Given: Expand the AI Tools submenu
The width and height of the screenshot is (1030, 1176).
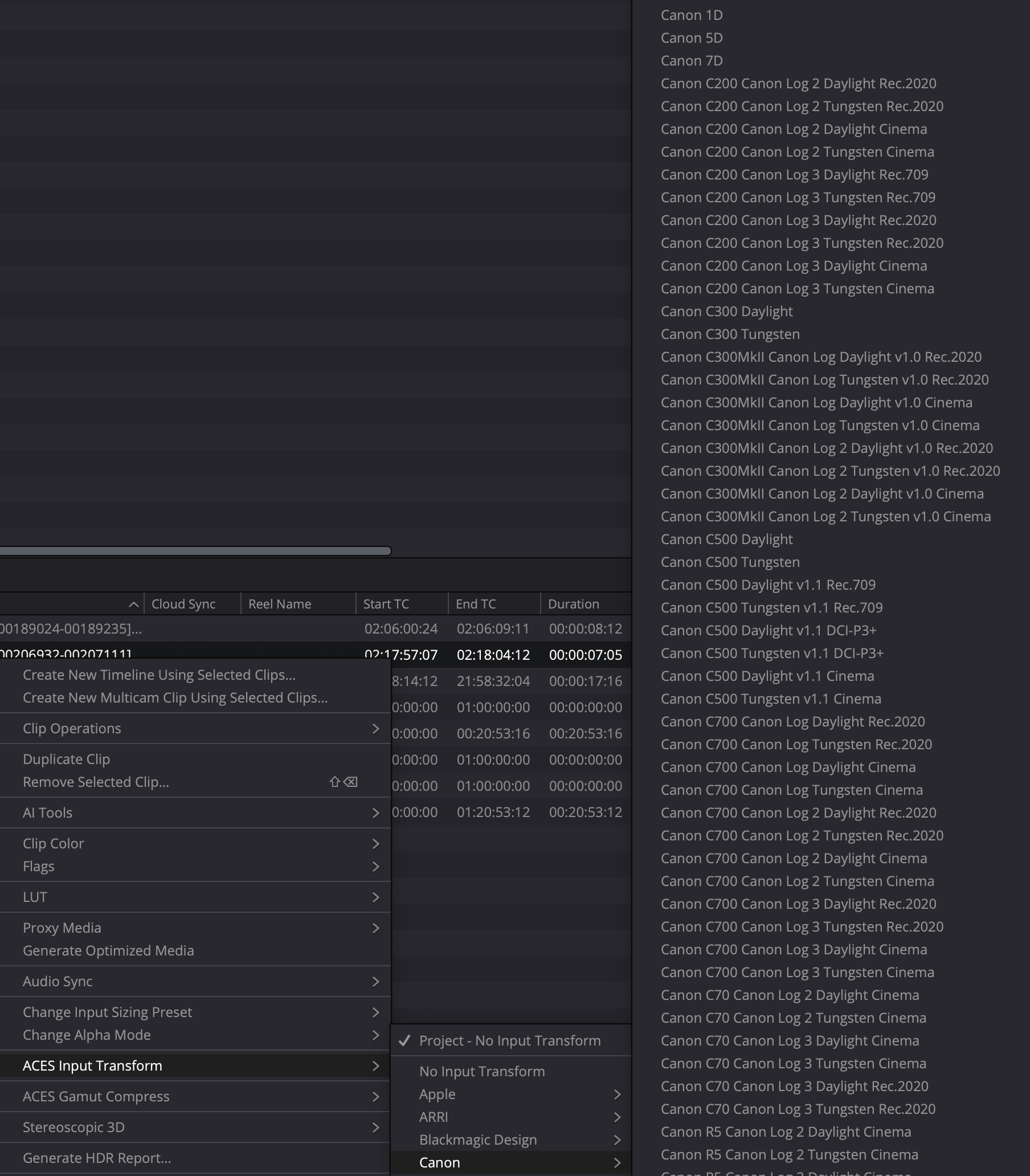Looking at the screenshot, I should coord(195,812).
